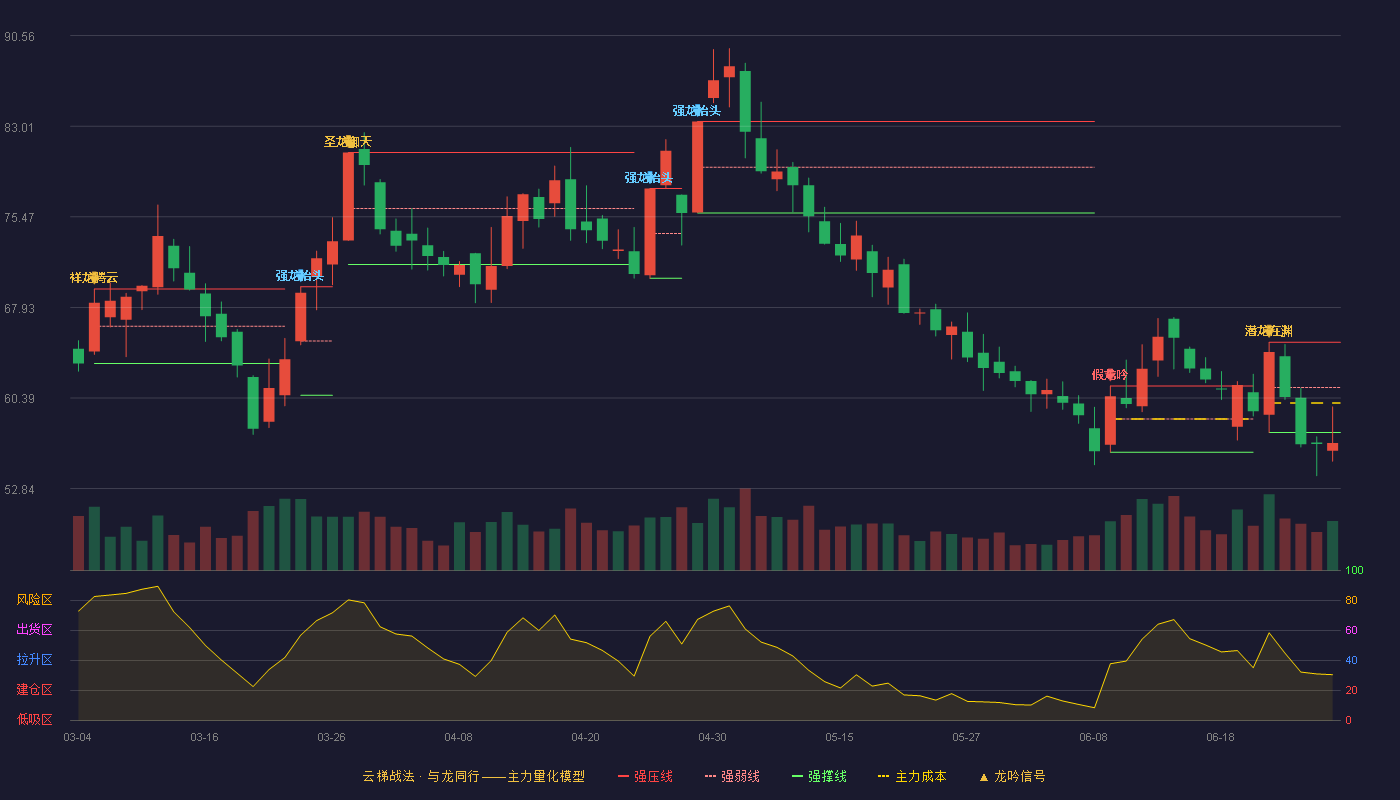Toggle the 主力成本 legend entry
The width and height of the screenshot is (1400, 800).
[912, 776]
